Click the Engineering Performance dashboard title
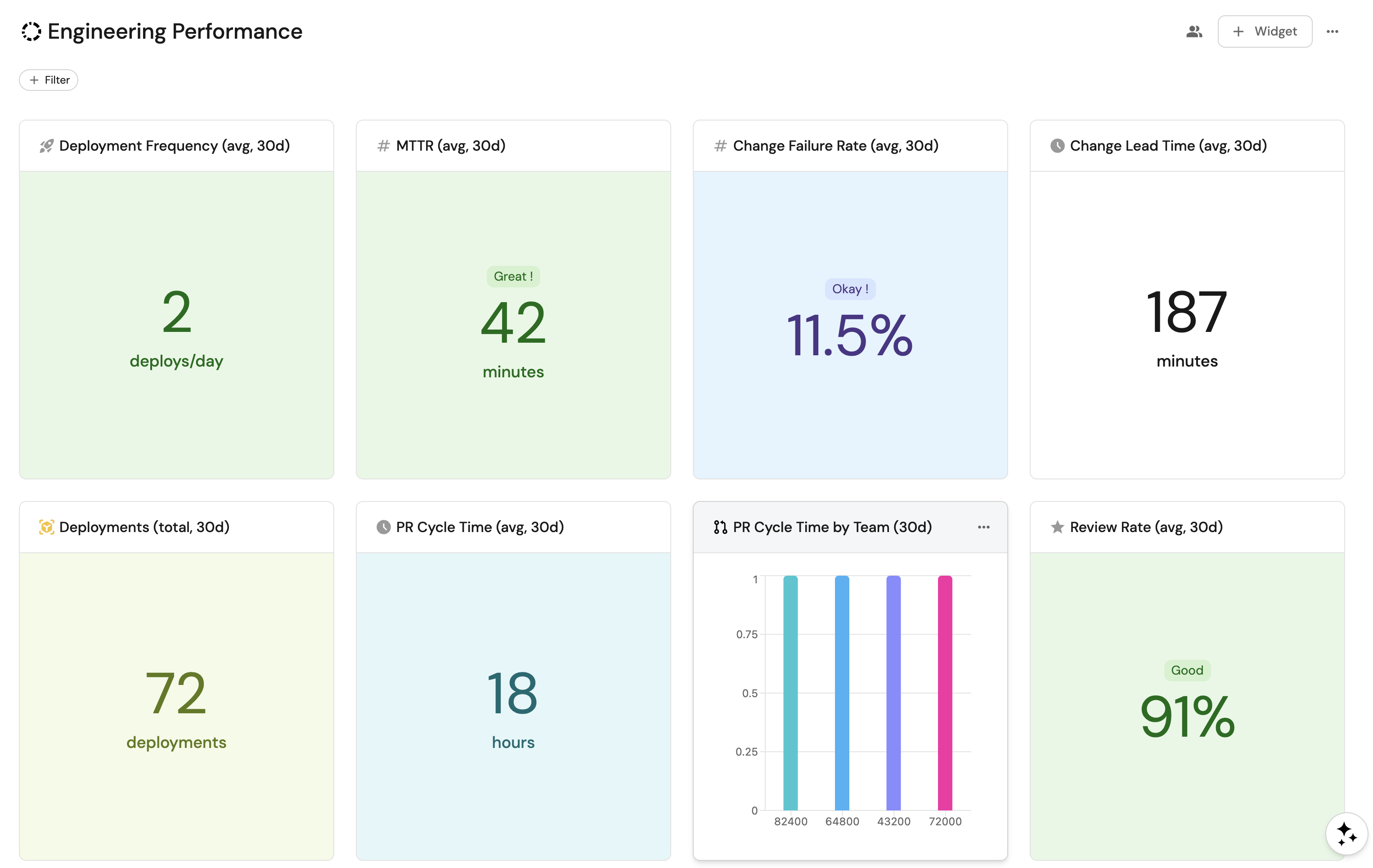Screen dimensions: 1373x868 (175, 31)
